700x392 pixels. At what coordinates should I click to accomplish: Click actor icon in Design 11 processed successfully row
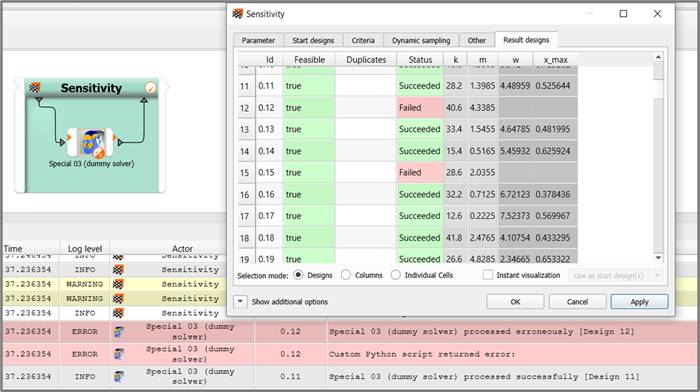(118, 376)
